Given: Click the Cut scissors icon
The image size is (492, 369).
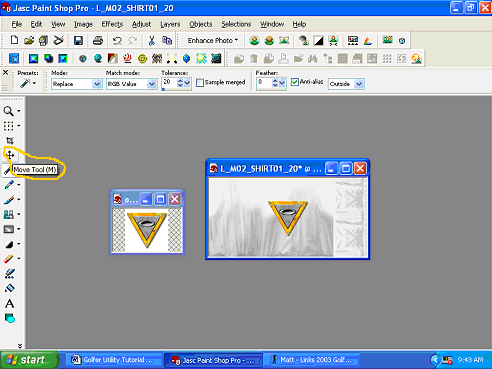Looking at the screenshot, I should (152, 41).
